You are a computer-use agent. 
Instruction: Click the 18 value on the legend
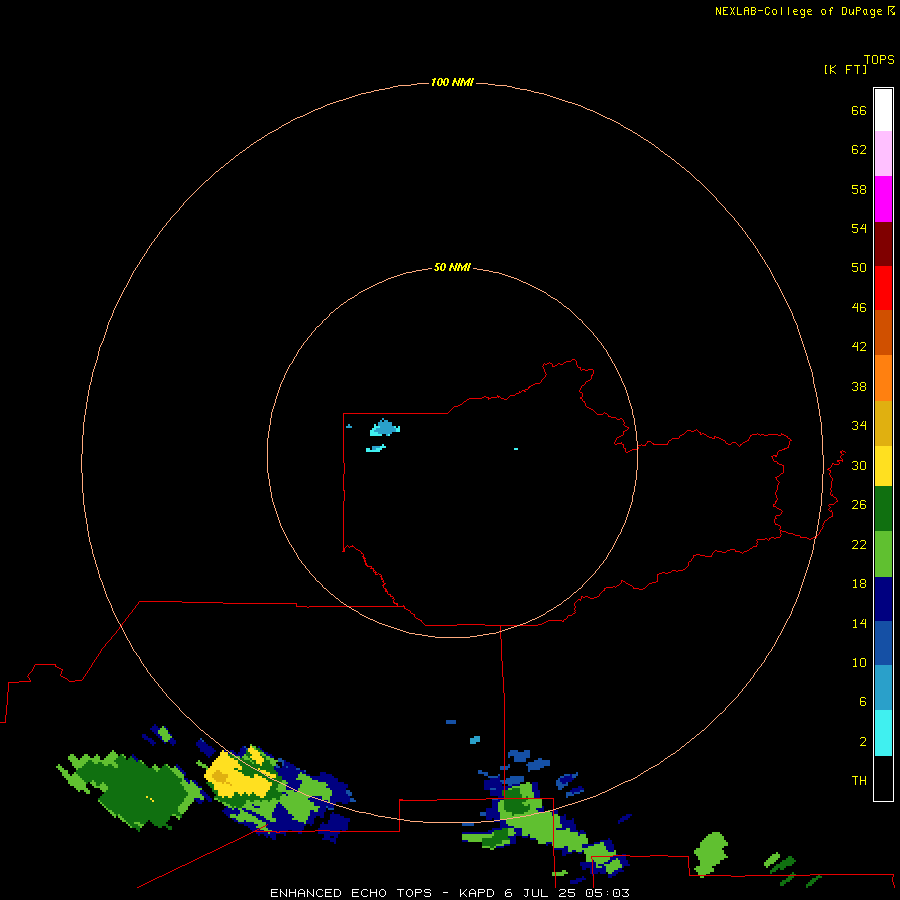click(859, 584)
